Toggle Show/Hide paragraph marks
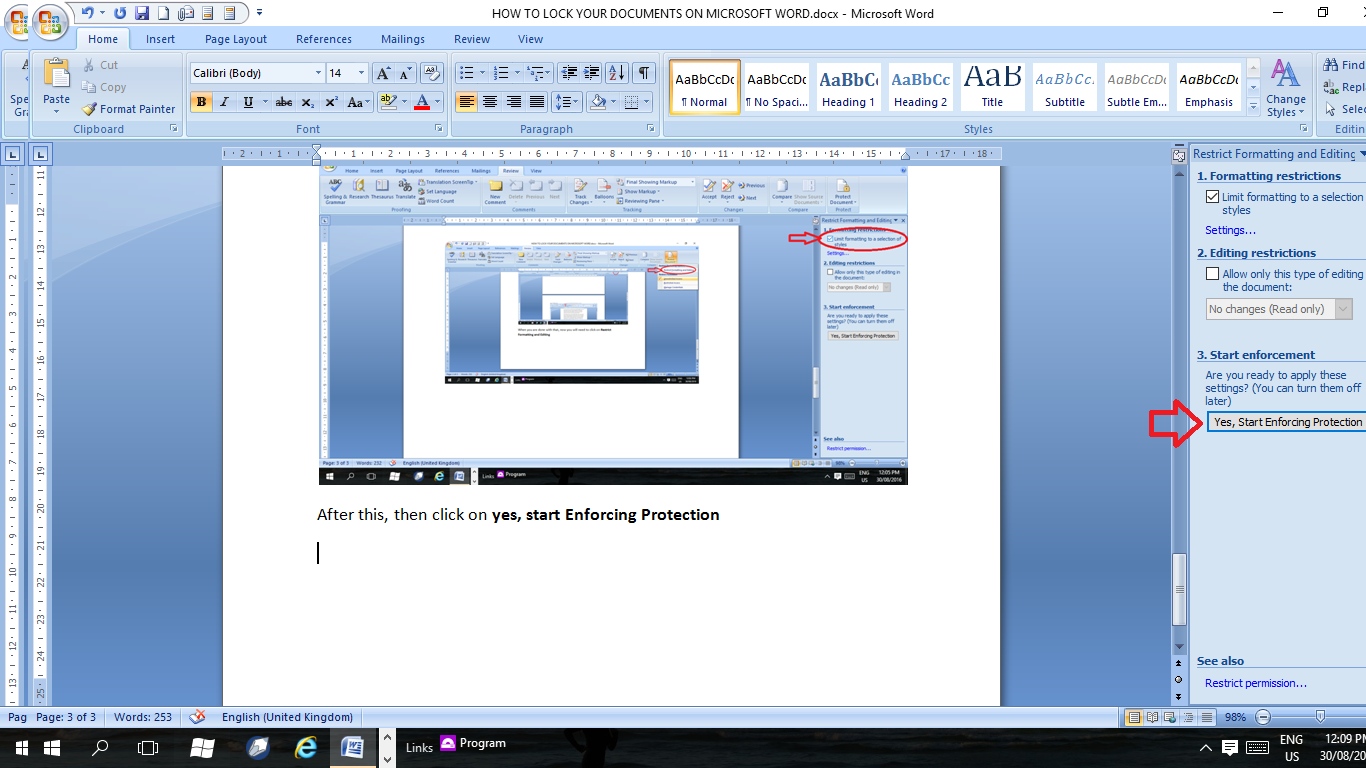 (x=644, y=73)
